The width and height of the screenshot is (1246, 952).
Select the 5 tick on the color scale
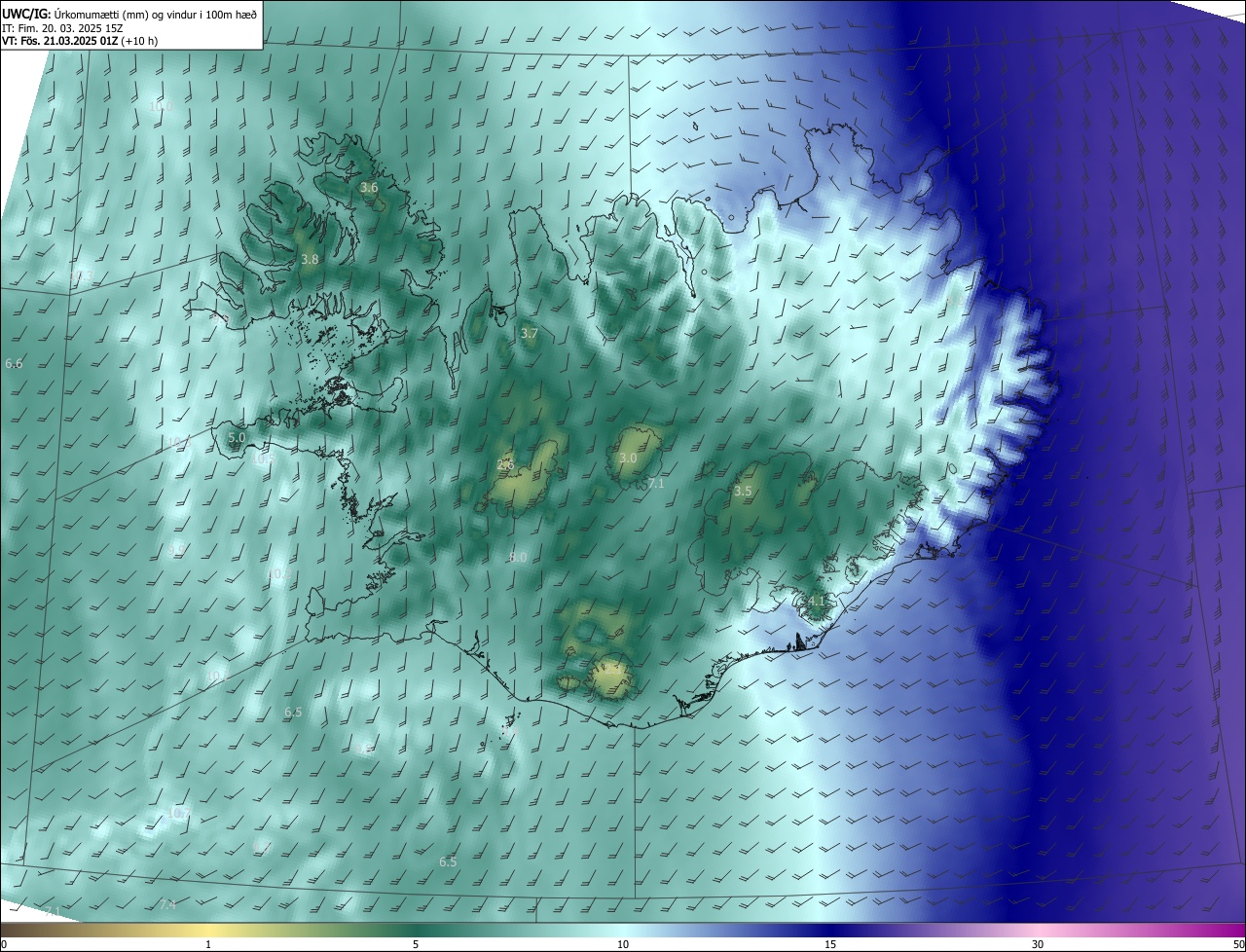416,944
